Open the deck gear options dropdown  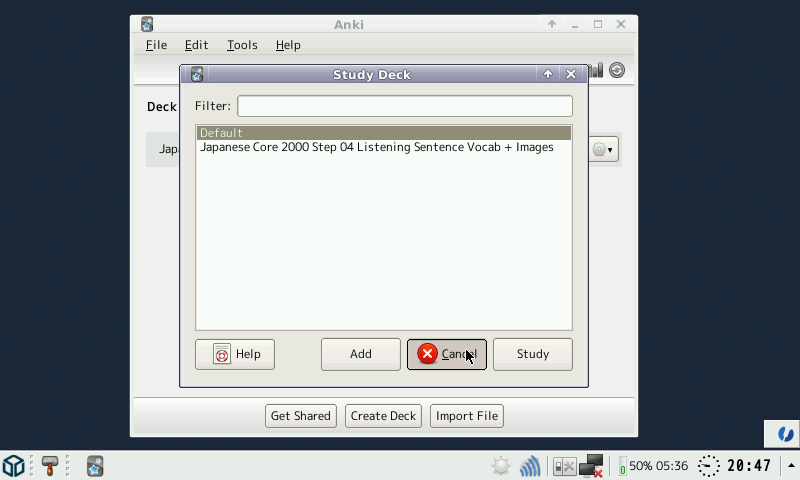[x=604, y=149]
